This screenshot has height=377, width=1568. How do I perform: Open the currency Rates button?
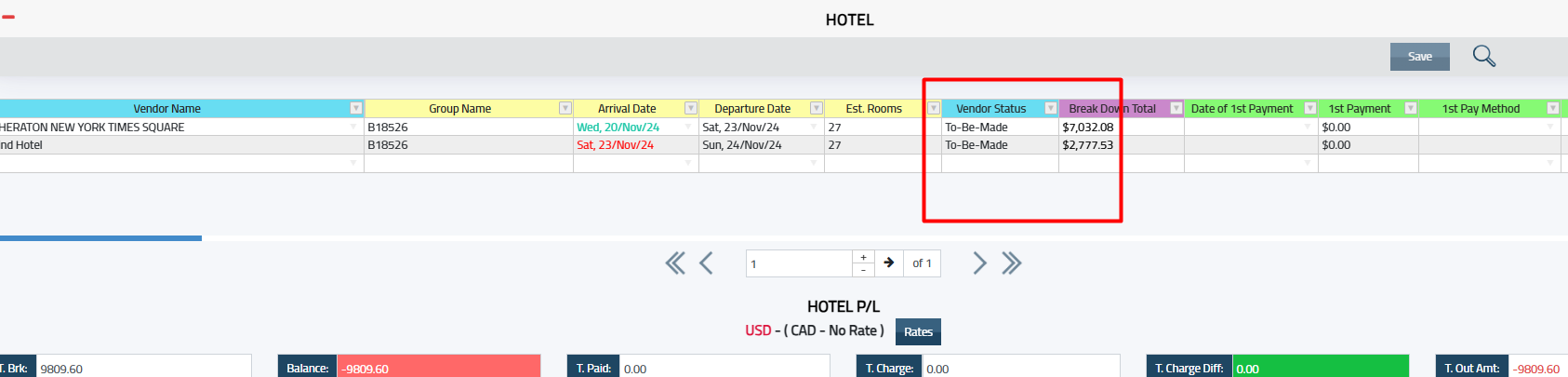(x=918, y=332)
